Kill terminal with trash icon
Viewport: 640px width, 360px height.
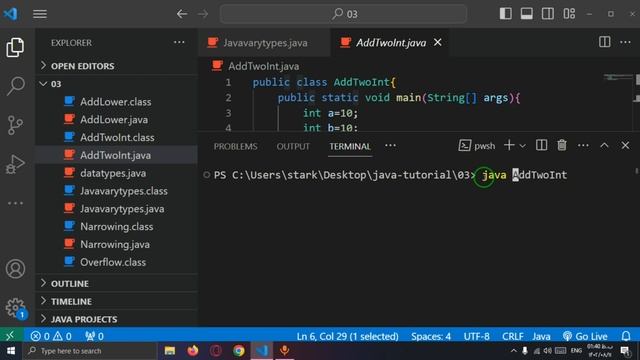pyautogui.click(x=562, y=145)
